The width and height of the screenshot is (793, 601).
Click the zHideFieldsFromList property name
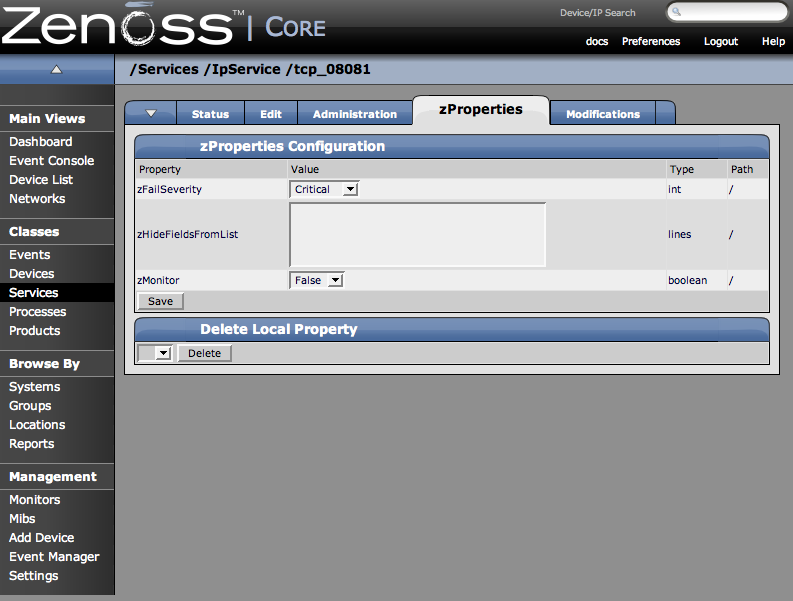tap(188, 234)
